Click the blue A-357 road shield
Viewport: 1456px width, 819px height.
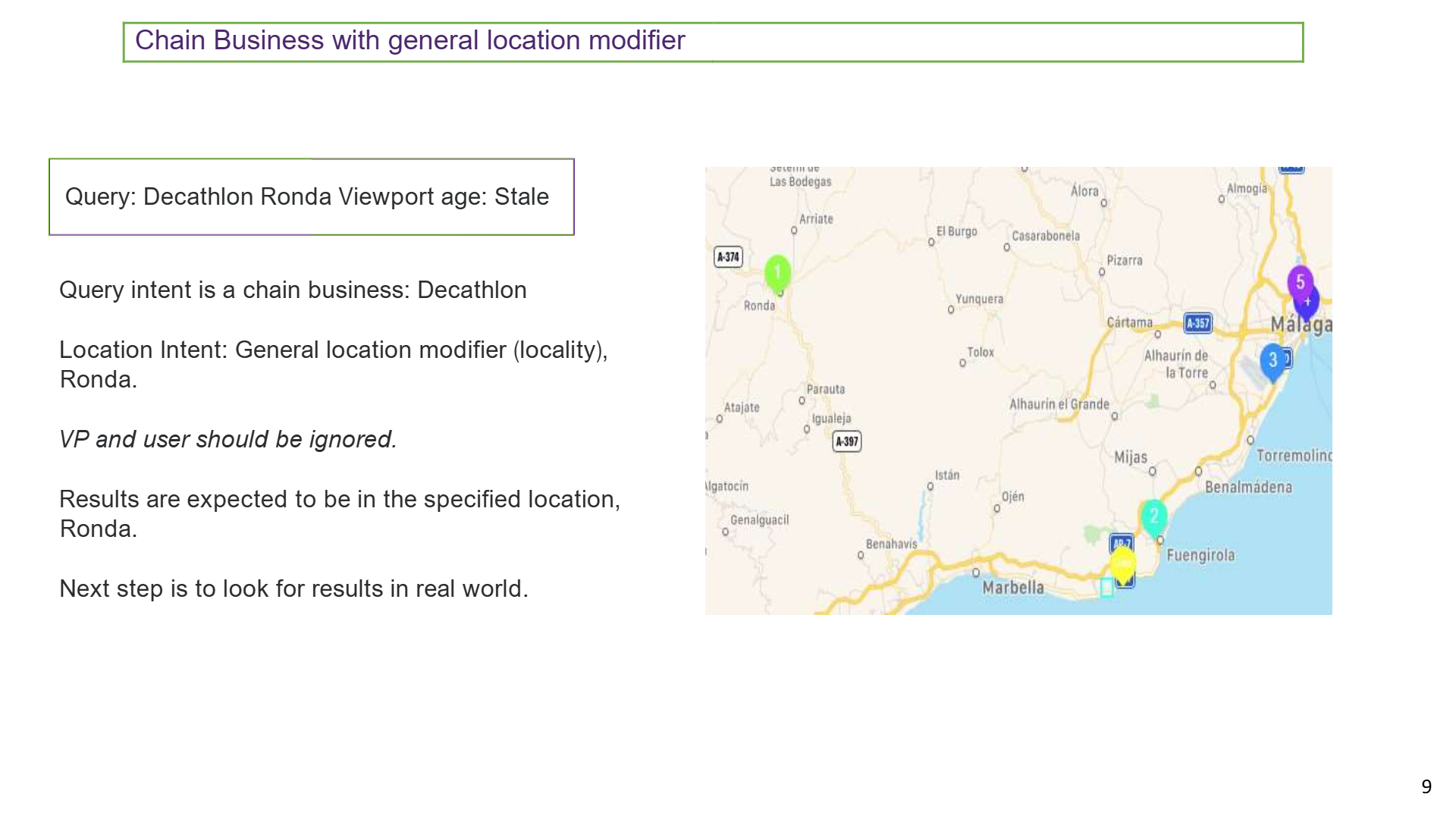(1197, 323)
